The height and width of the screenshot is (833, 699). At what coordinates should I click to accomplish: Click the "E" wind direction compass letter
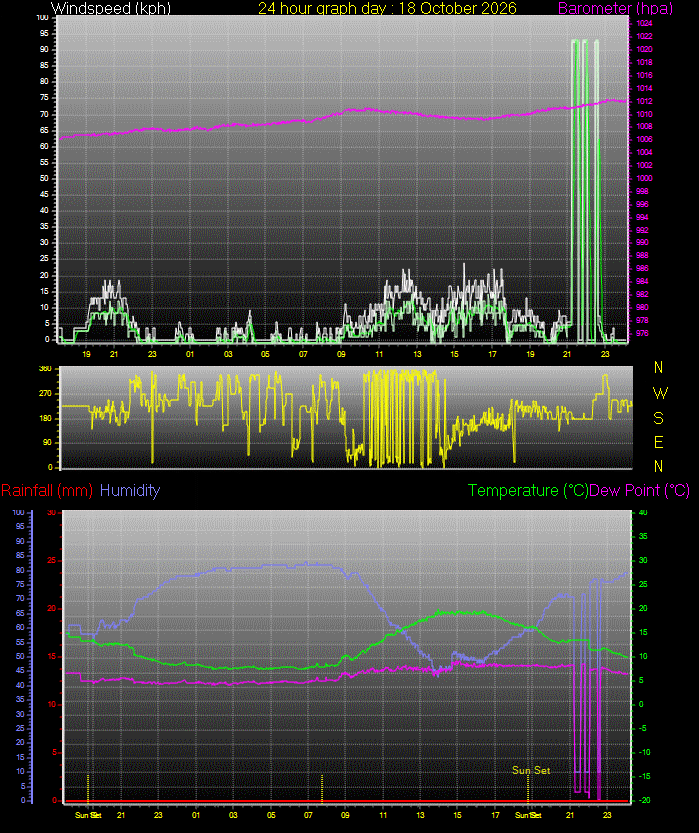pos(659,442)
